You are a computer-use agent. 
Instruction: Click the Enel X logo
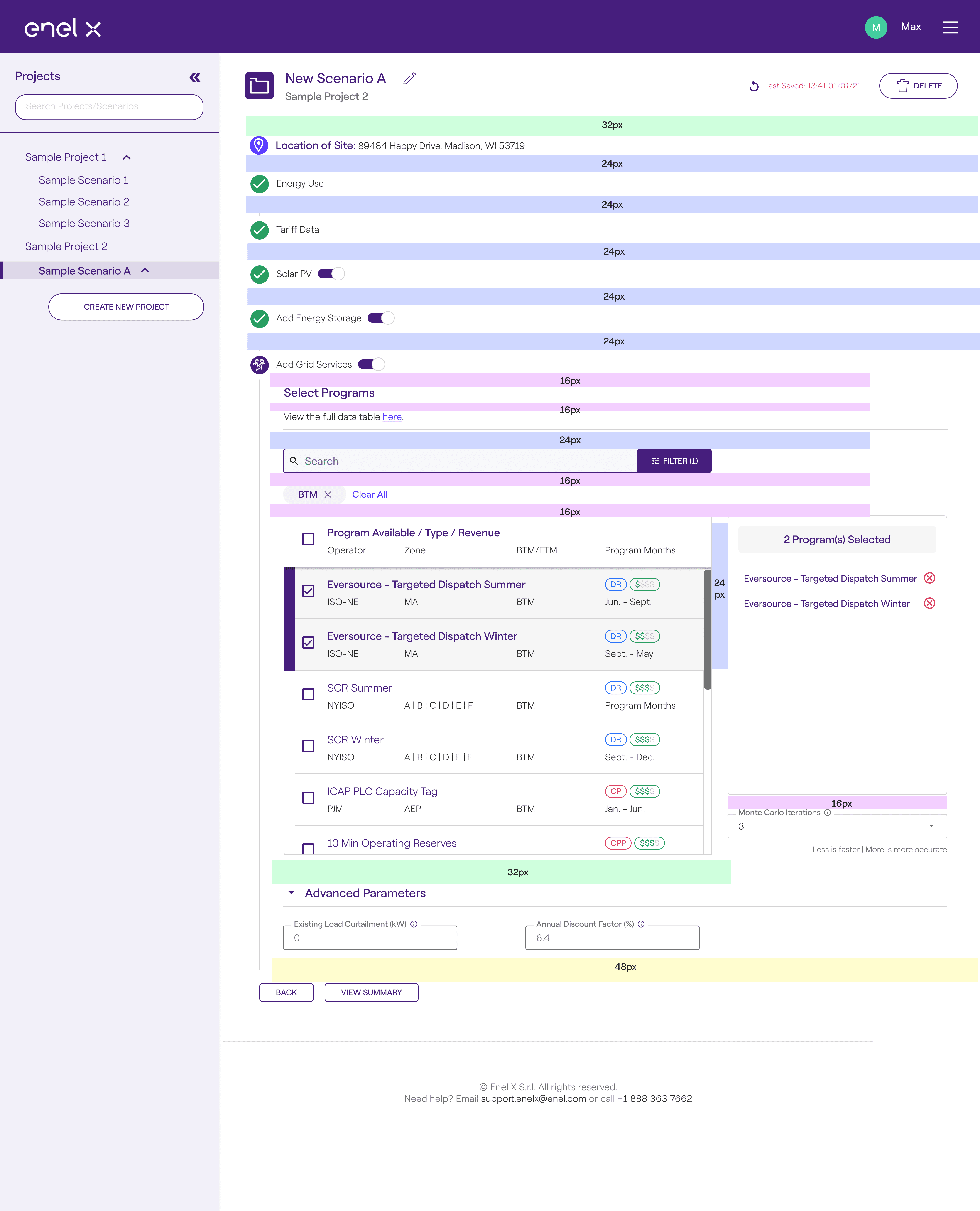coord(63,28)
